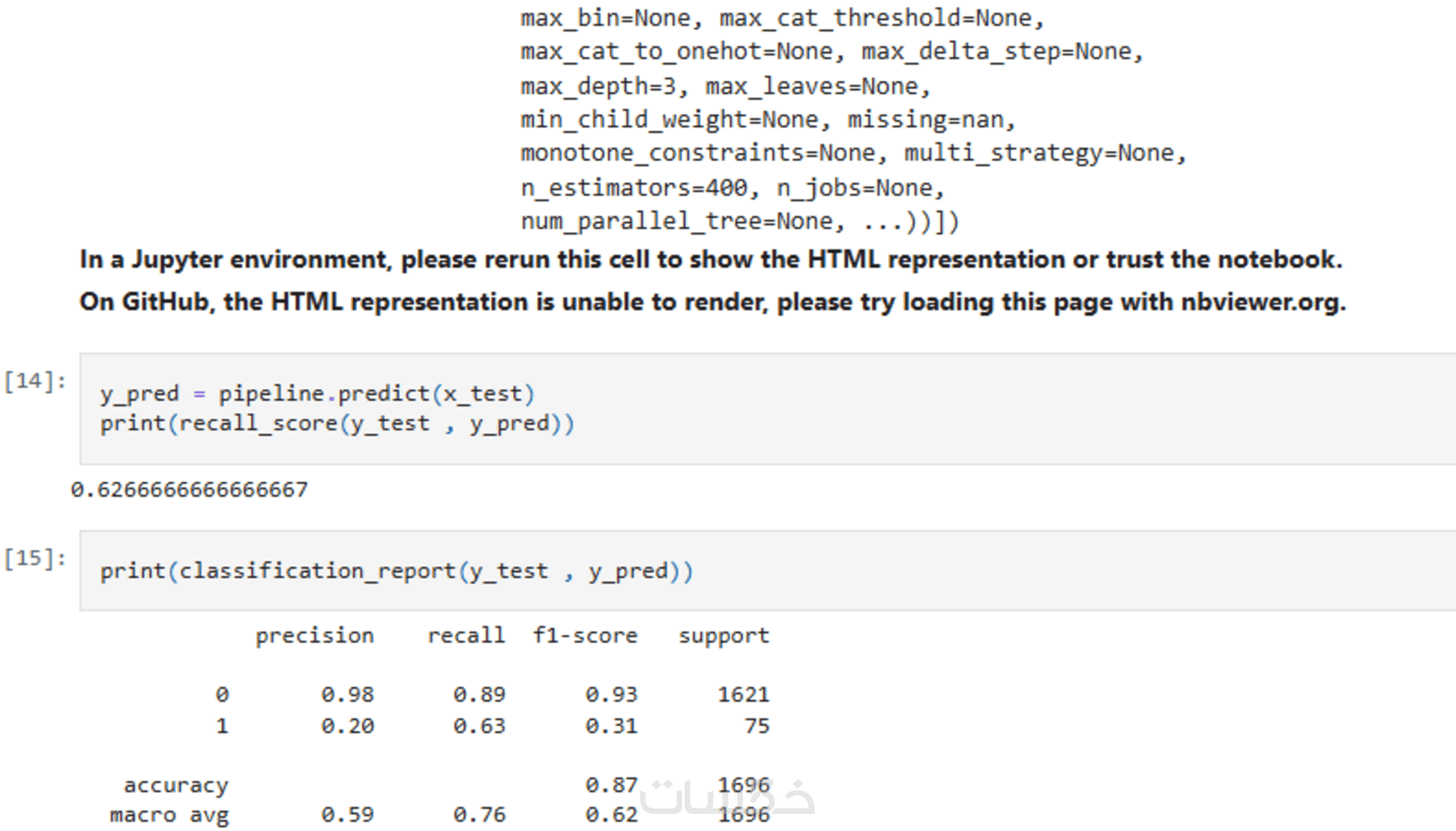
Task: Click support value 1621 for class 0
Action: (x=743, y=694)
